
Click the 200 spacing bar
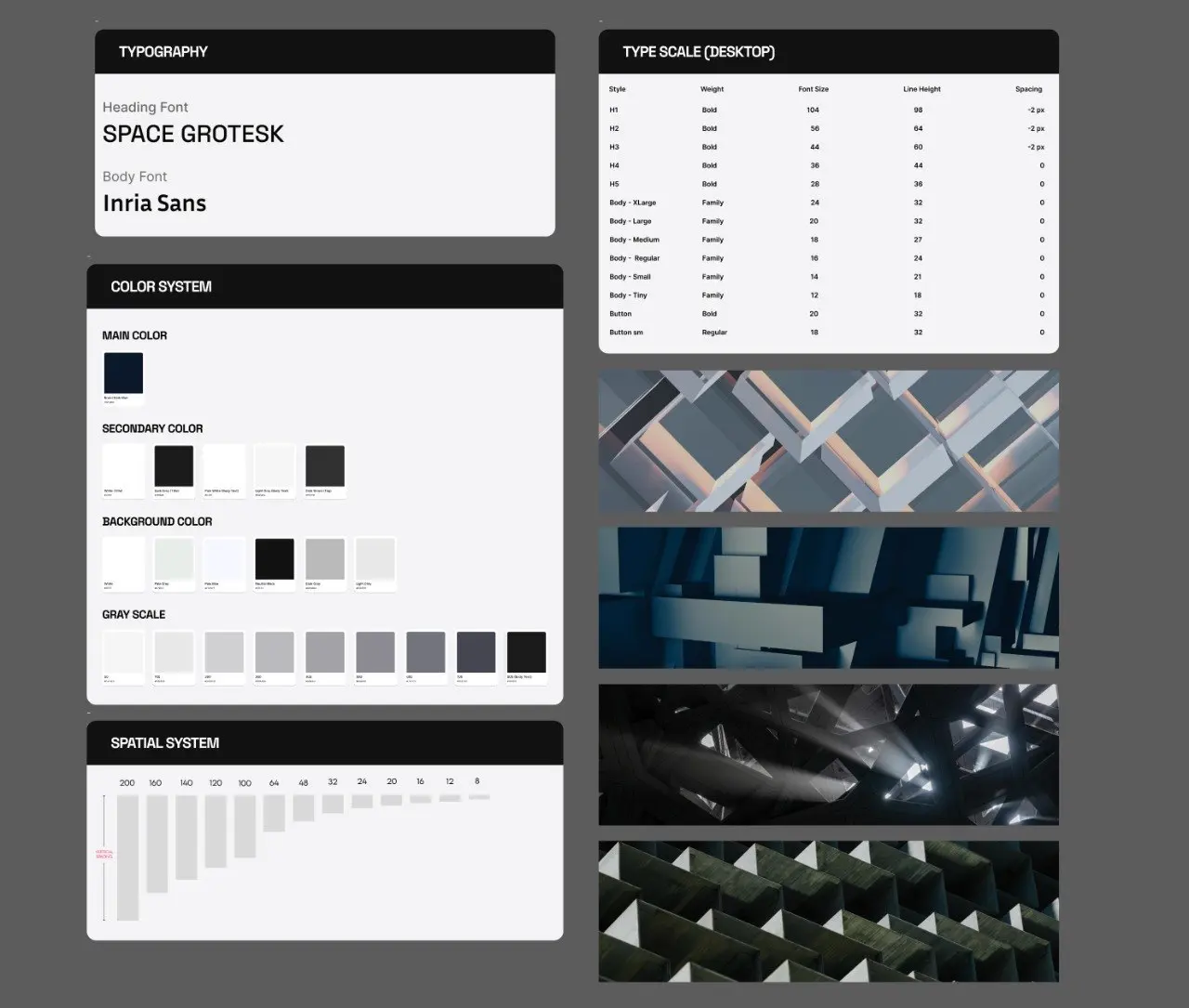pyautogui.click(x=127, y=857)
